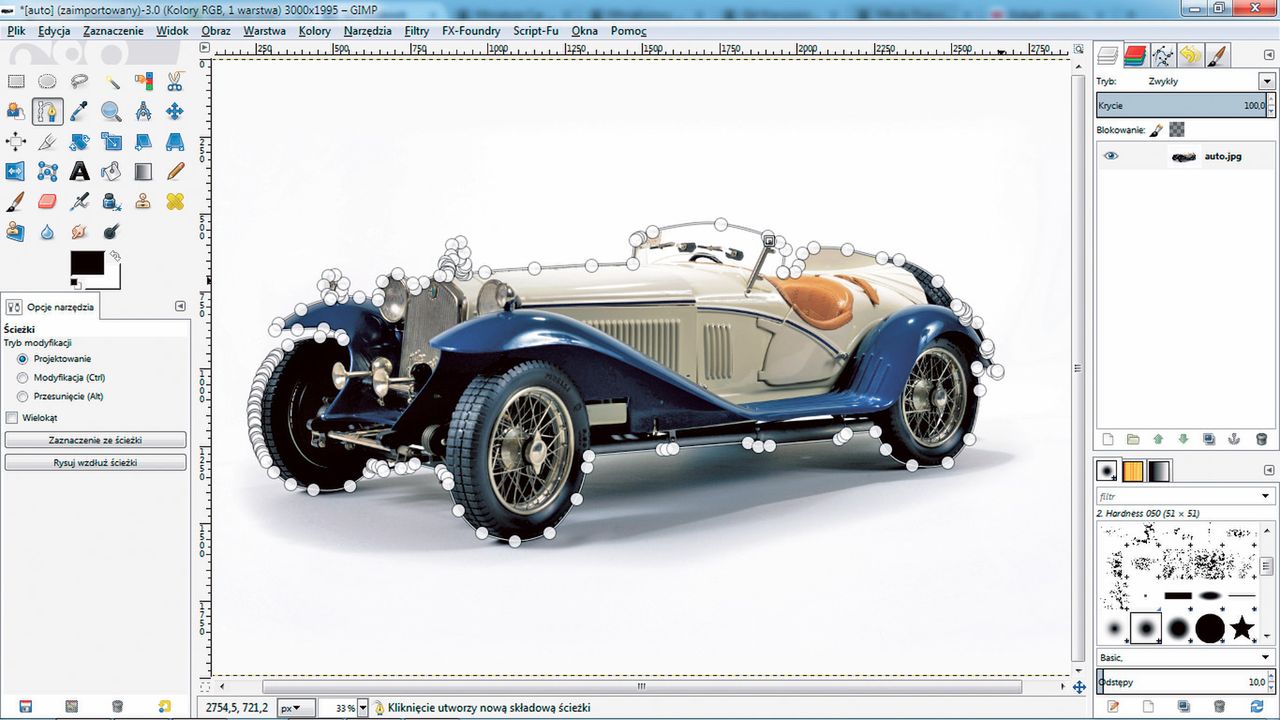Select the Heal tool
Image resolution: width=1280 pixels, height=720 pixels.
(x=175, y=201)
